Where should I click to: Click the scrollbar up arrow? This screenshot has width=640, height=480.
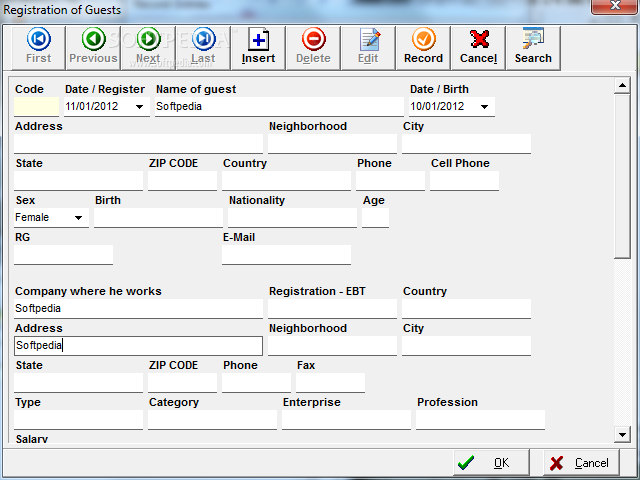point(622,85)
